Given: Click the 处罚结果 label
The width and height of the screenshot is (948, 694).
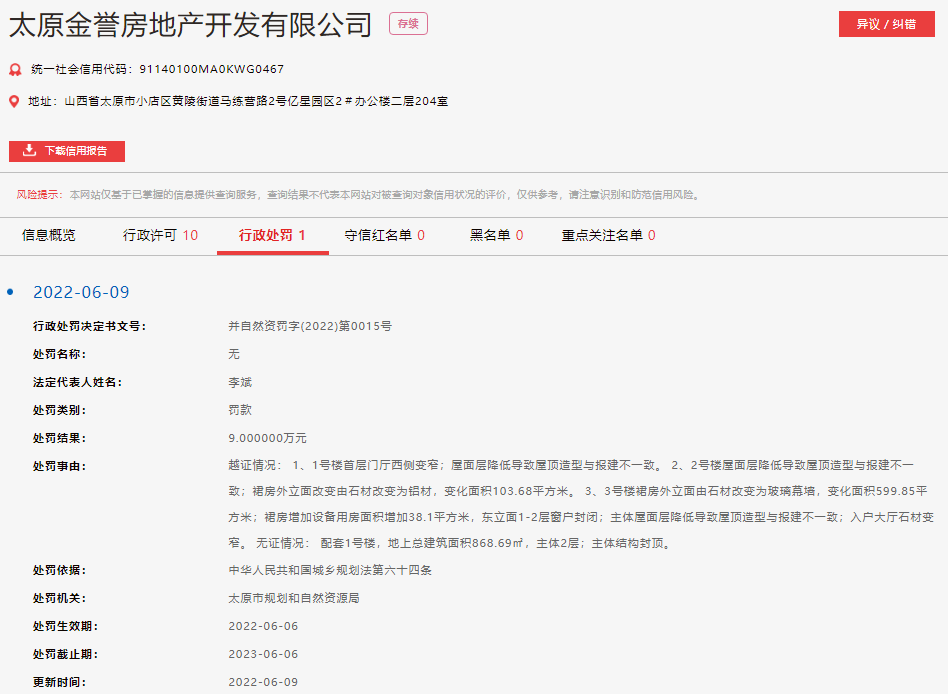Looking at the screenshot, I should tap(59, 438).
